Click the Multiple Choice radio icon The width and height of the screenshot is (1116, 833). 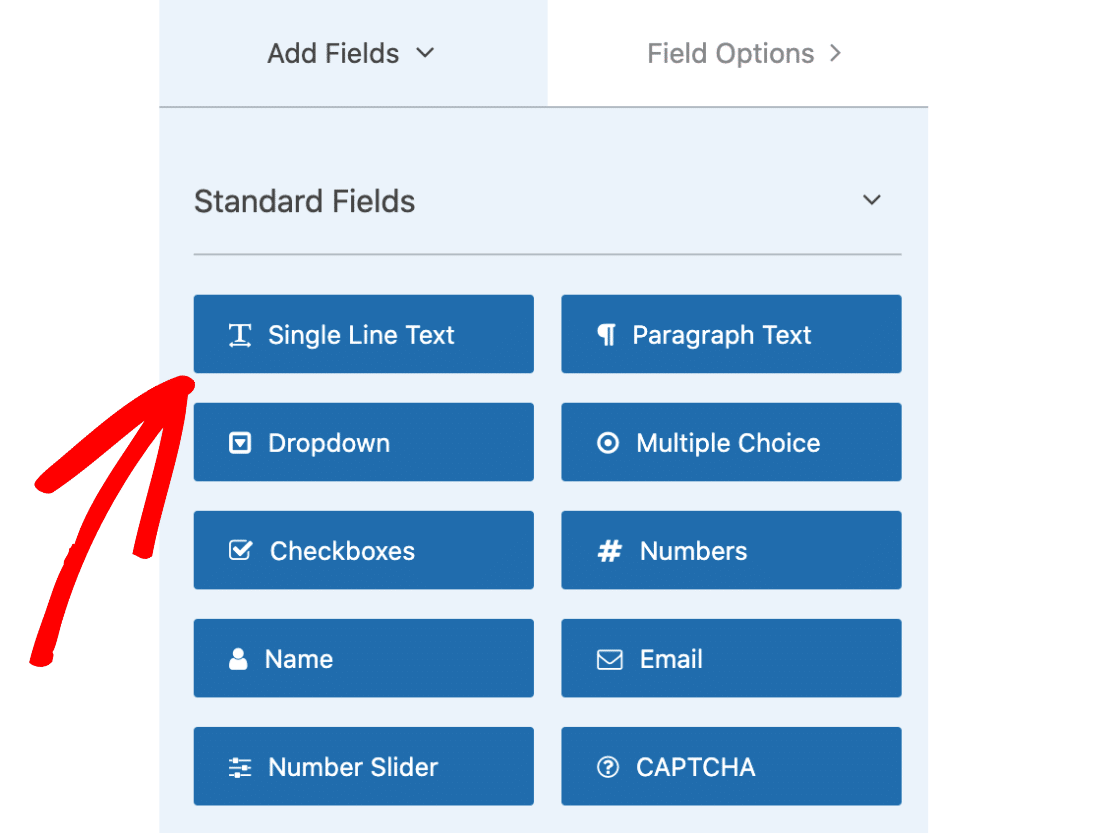[x=608, y=443]
